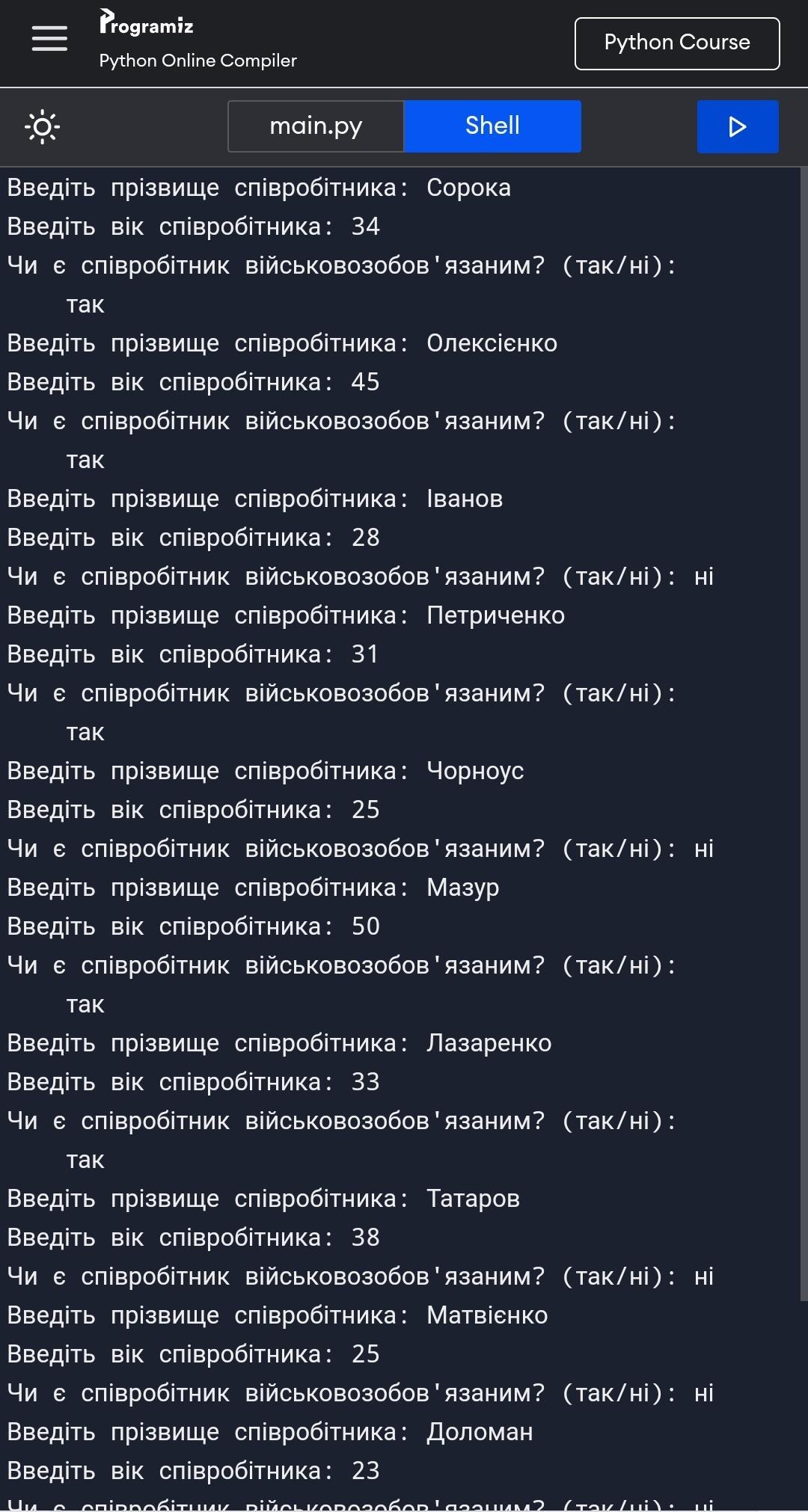Toggle the light/dark theme sun icon

43,126
